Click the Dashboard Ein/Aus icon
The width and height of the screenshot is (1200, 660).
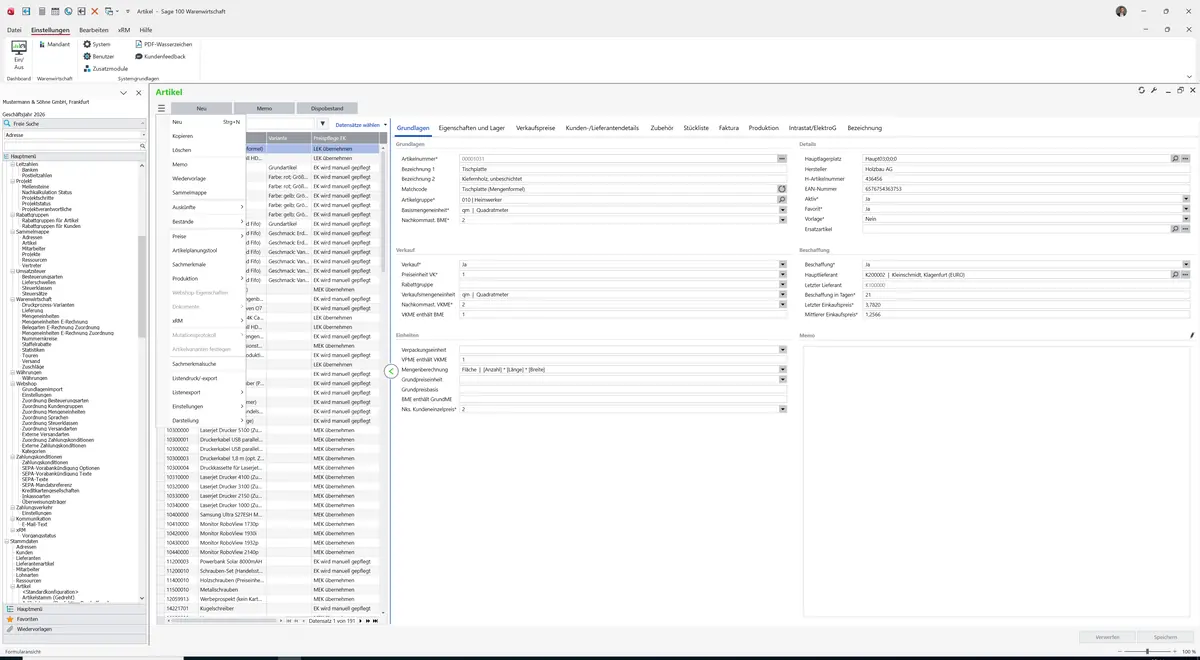(x=18, y=54)
